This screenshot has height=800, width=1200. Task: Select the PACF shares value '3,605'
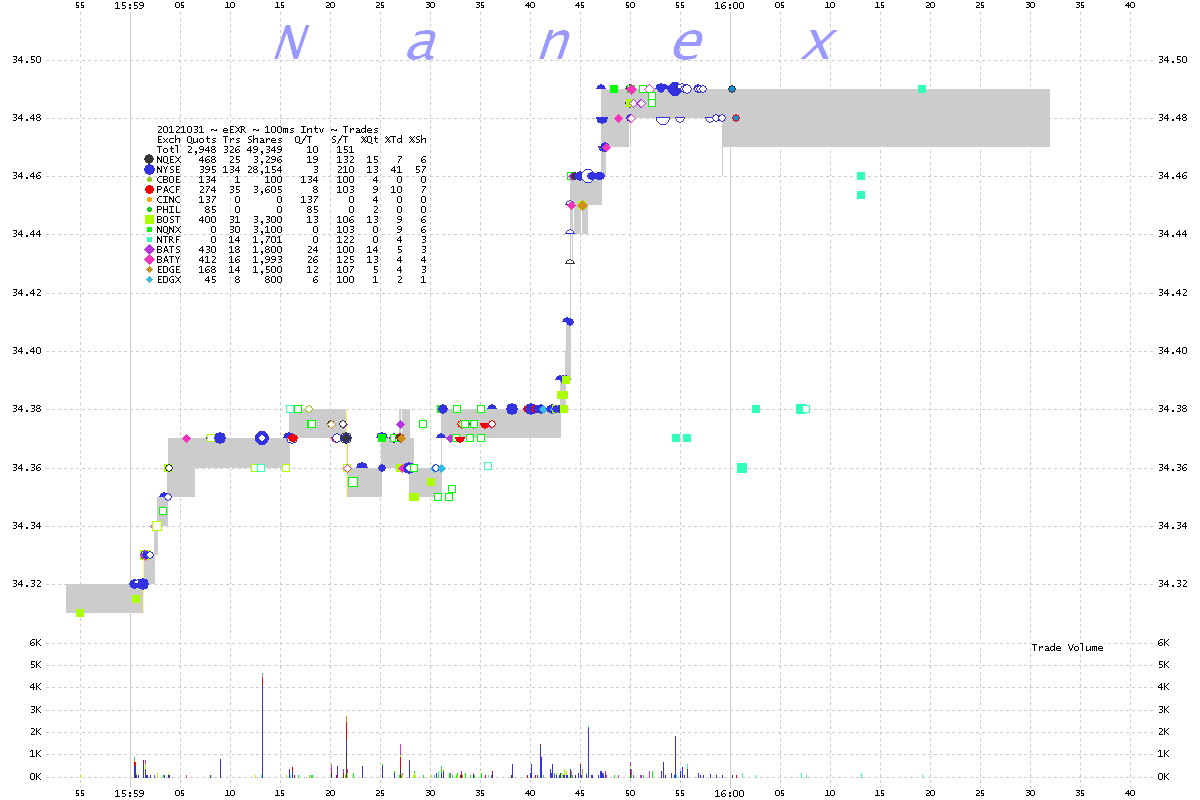(x=268, y=189)
